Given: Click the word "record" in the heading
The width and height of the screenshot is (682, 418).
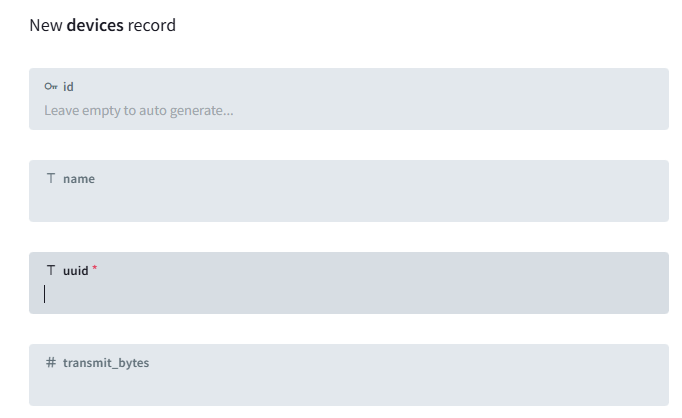Looking at the screenshot, I should click(152, 25).
